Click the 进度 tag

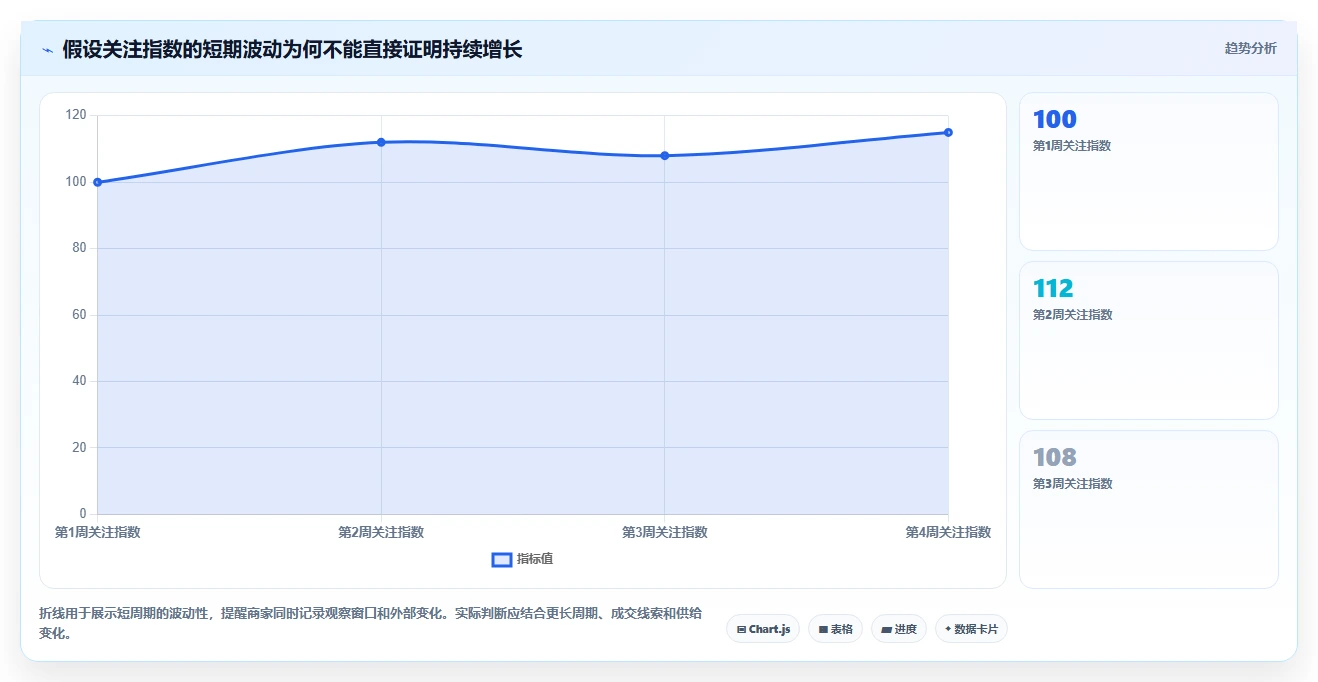[899, 629]
